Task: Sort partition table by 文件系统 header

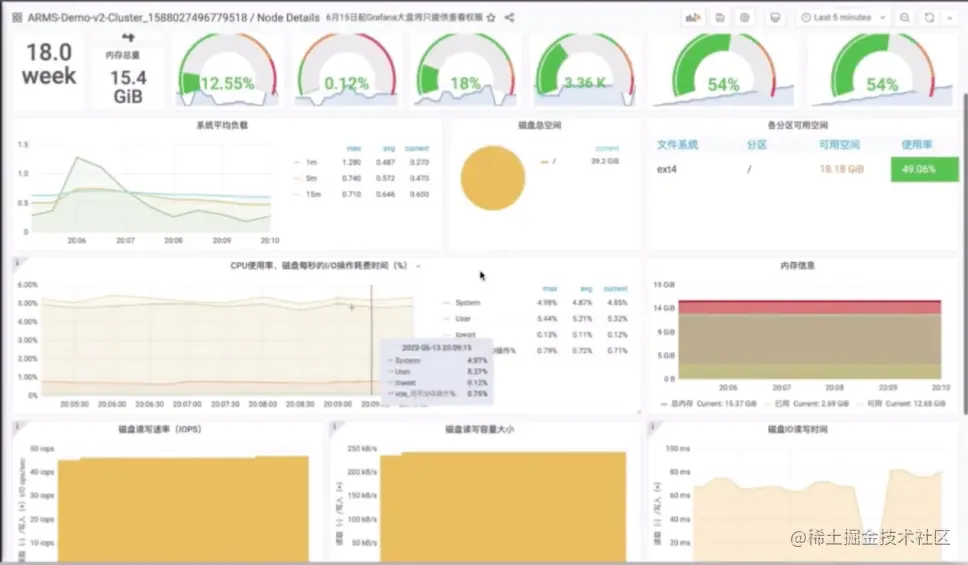Action: pyautogui.click(x=677, y=145)
